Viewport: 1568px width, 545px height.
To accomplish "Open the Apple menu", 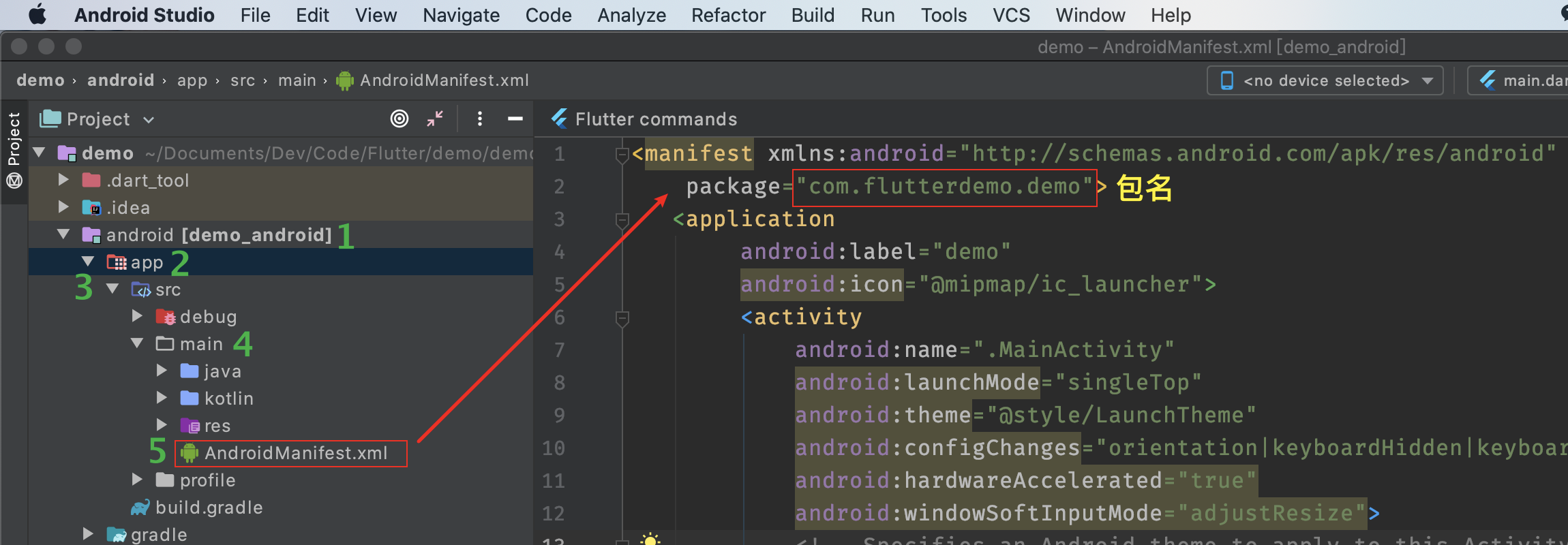I will [38, 14].
